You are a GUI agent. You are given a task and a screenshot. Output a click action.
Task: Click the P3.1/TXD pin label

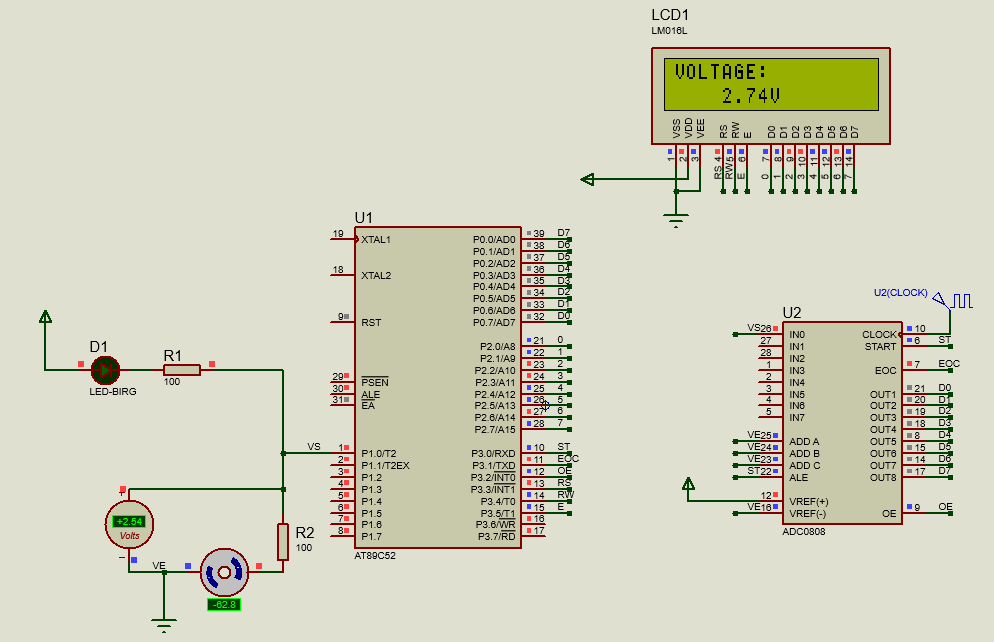(493, 466)
